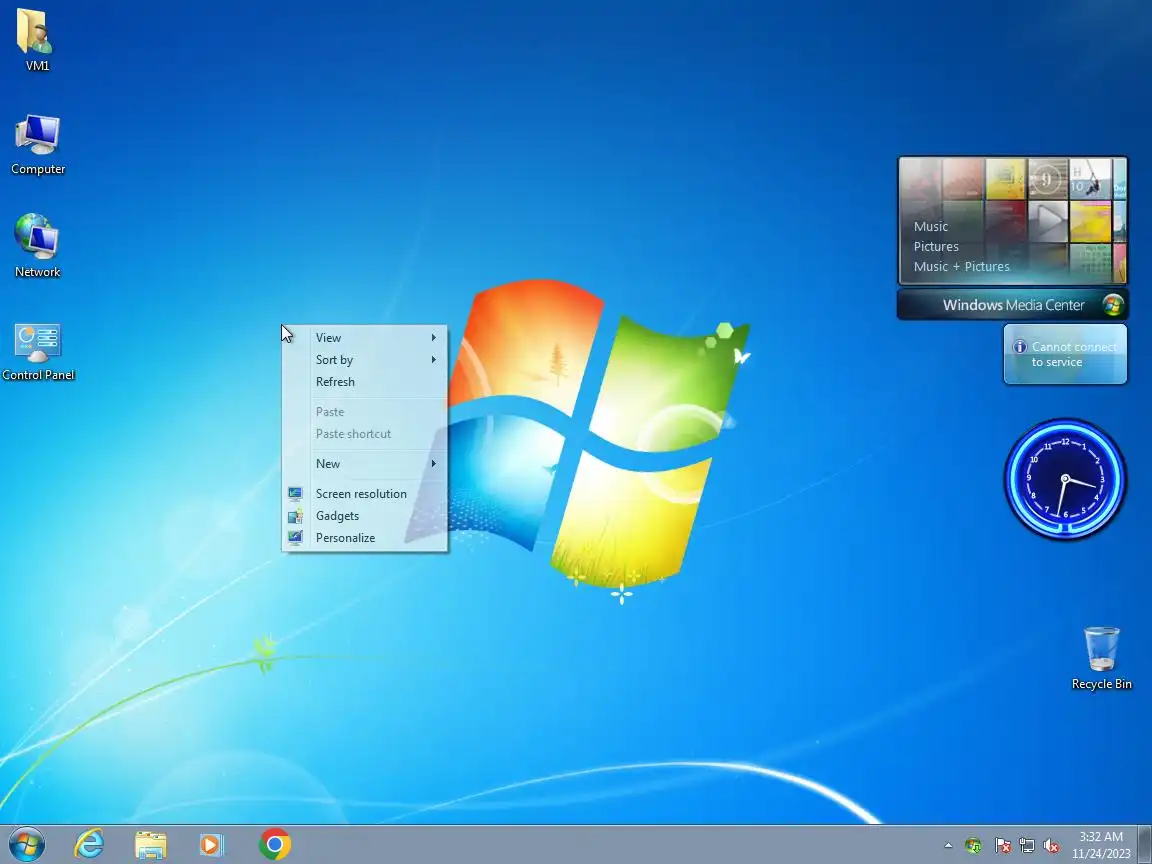Expand the New submenu
This screenshot has height=864, width=1152.
coord(365,464)
